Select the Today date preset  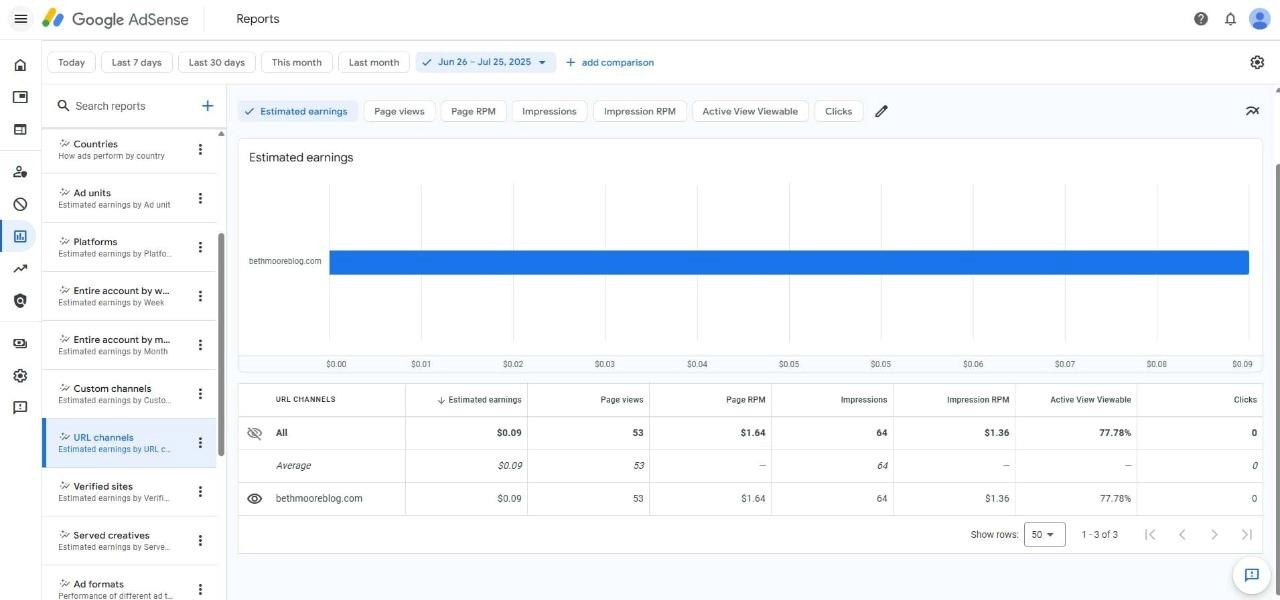pyautogui.click(x=71, y=62)
